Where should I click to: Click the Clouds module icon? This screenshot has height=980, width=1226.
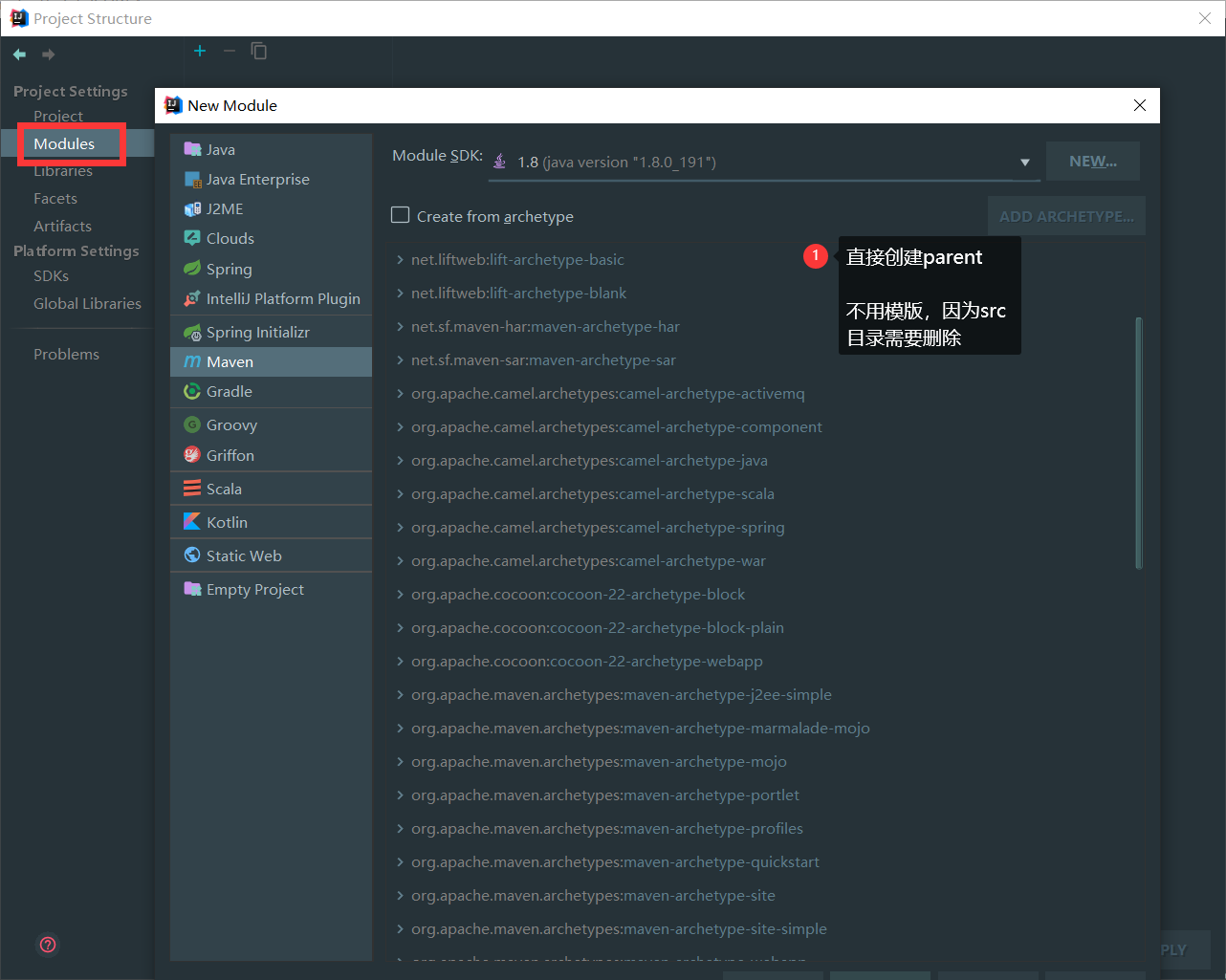coord(192,238)
